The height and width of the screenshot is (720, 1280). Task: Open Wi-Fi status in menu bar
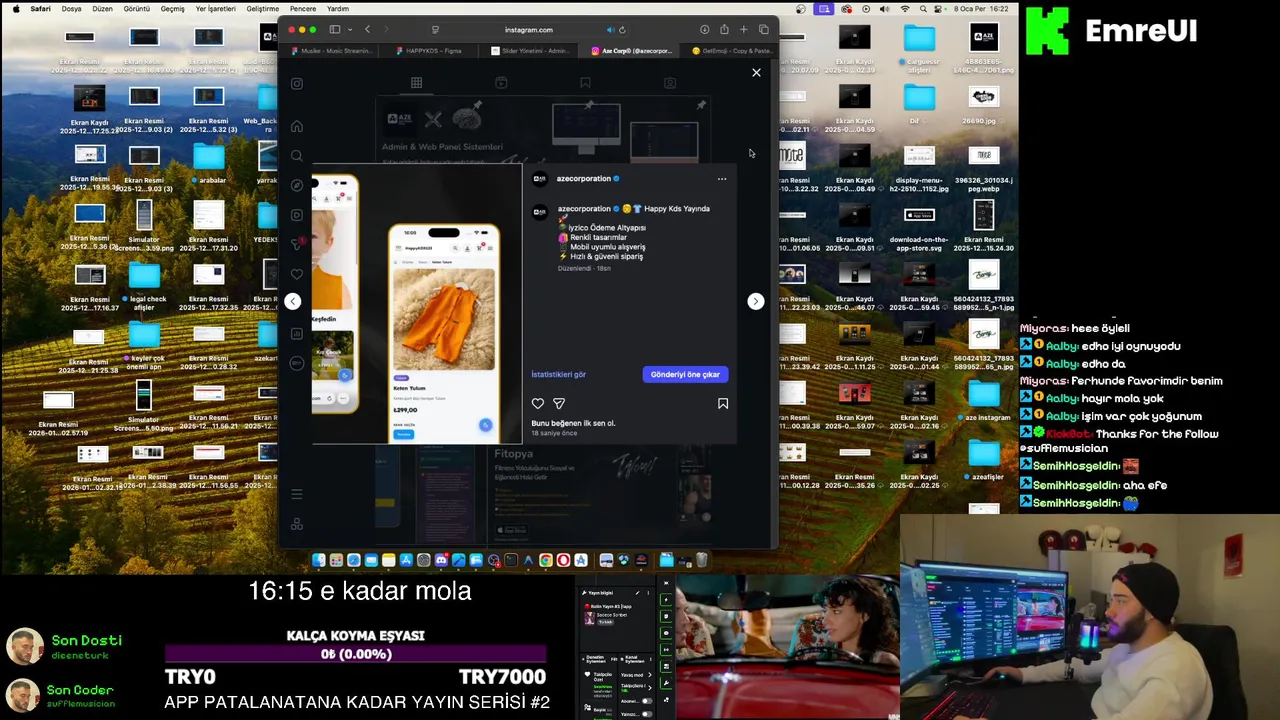(905, 9)
